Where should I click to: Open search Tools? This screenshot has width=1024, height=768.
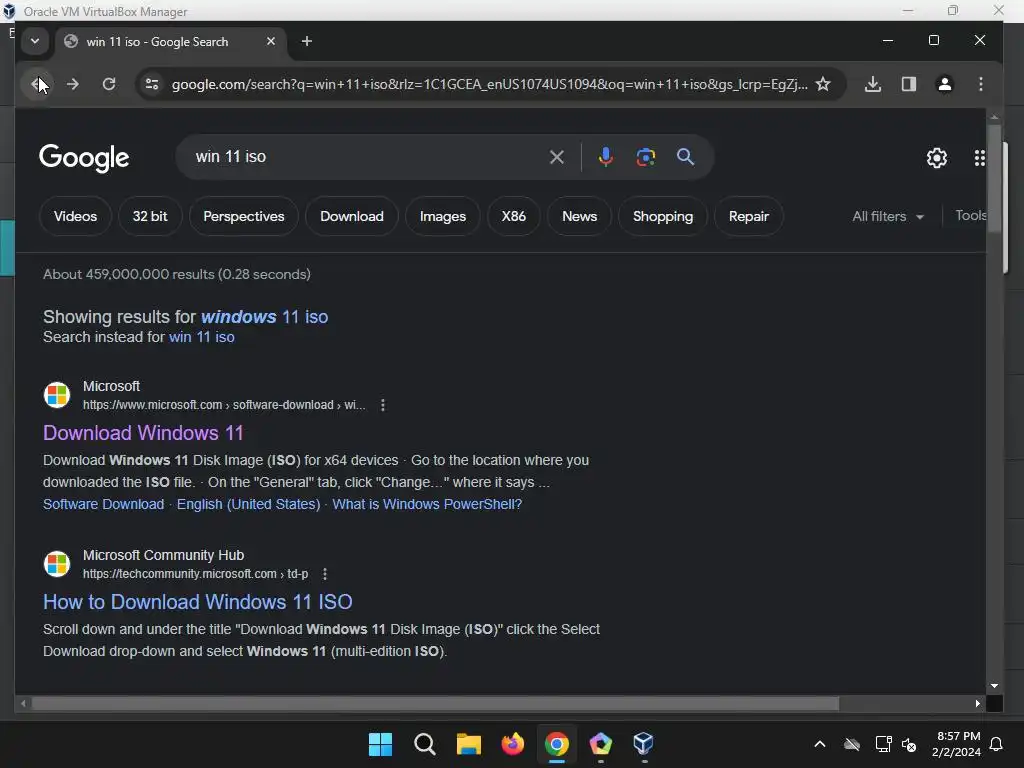click(x=970, y=216)
